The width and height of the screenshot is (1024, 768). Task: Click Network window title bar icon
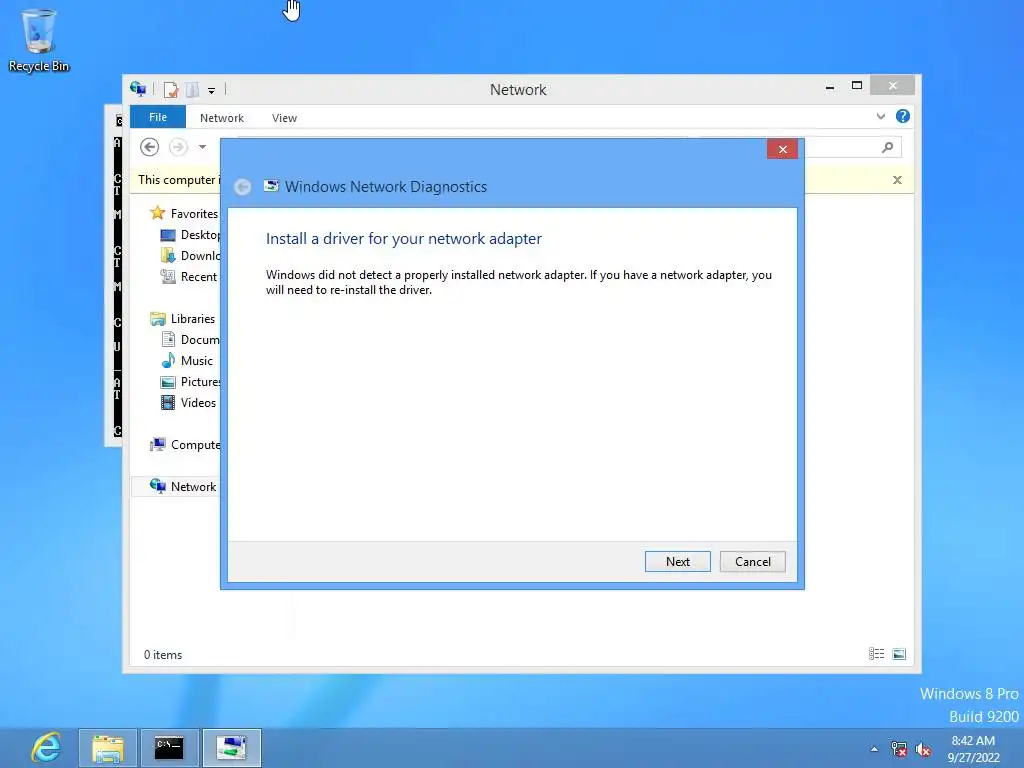point(138,89)
